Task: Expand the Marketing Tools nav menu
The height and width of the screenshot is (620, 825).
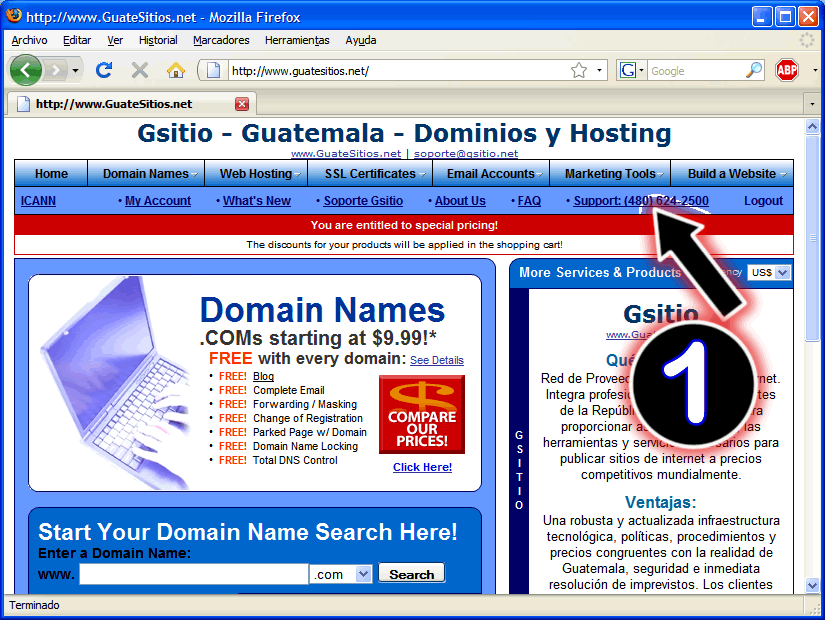Action: coord(610,173)
